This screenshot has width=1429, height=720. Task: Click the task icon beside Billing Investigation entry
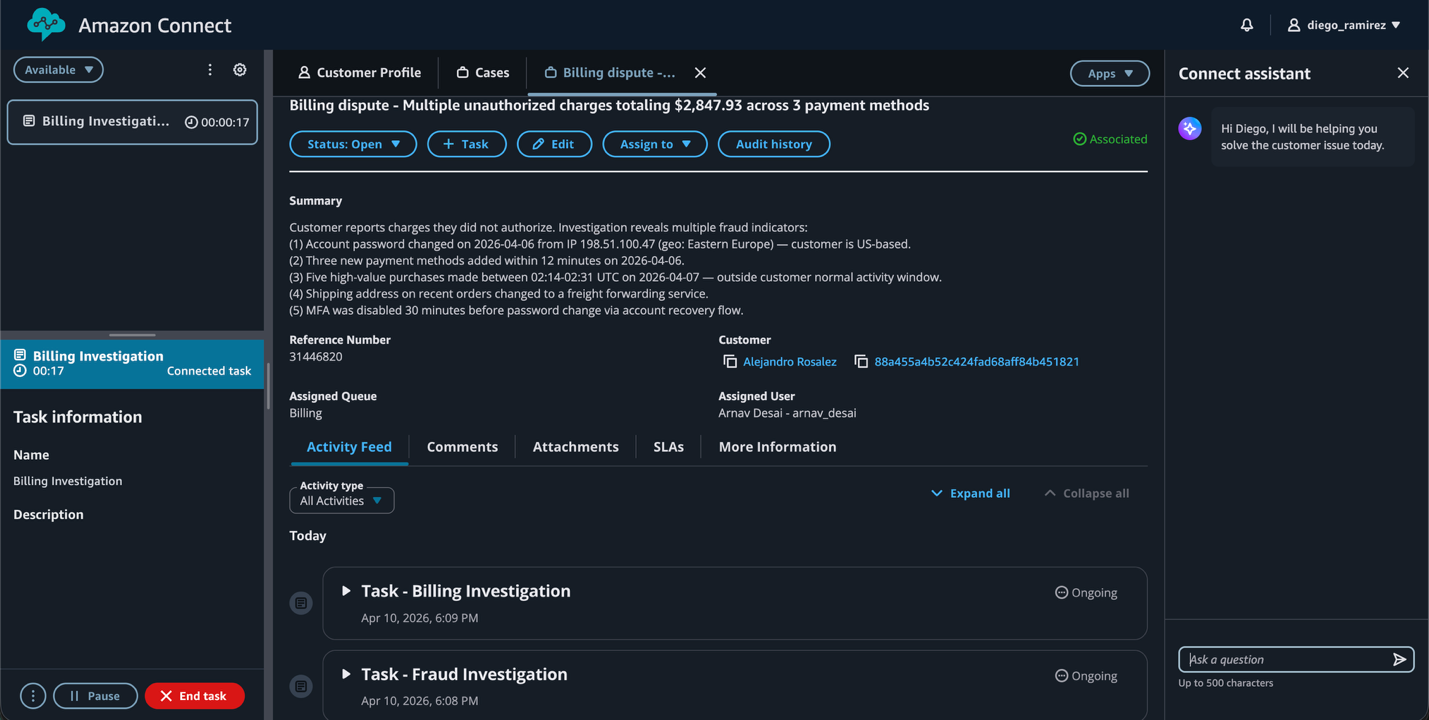[301, 603]
